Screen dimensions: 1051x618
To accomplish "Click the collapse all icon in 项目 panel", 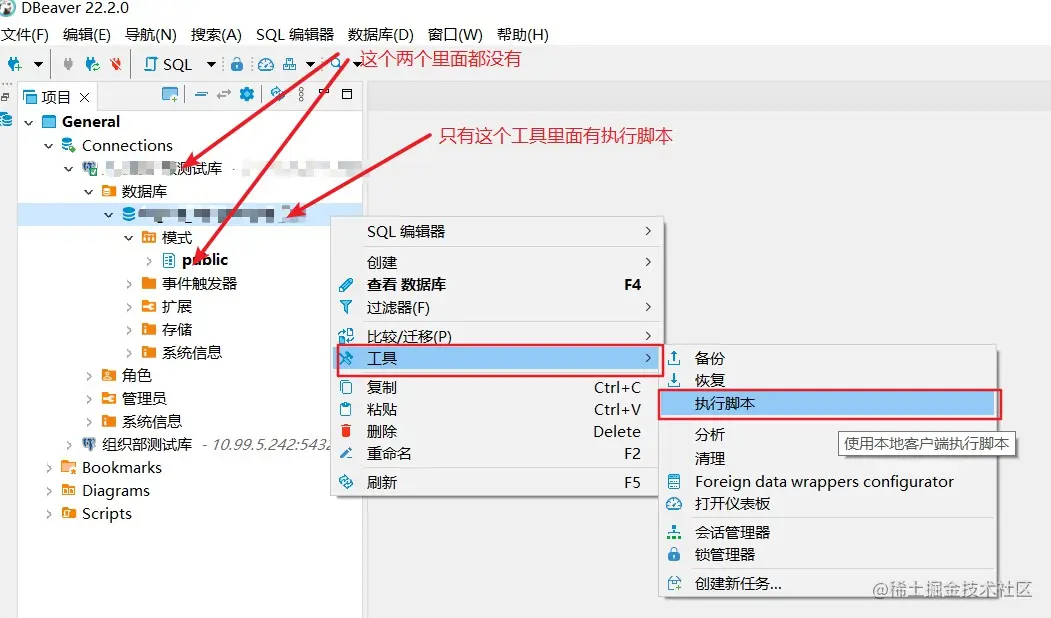I will tap(201, 95).
